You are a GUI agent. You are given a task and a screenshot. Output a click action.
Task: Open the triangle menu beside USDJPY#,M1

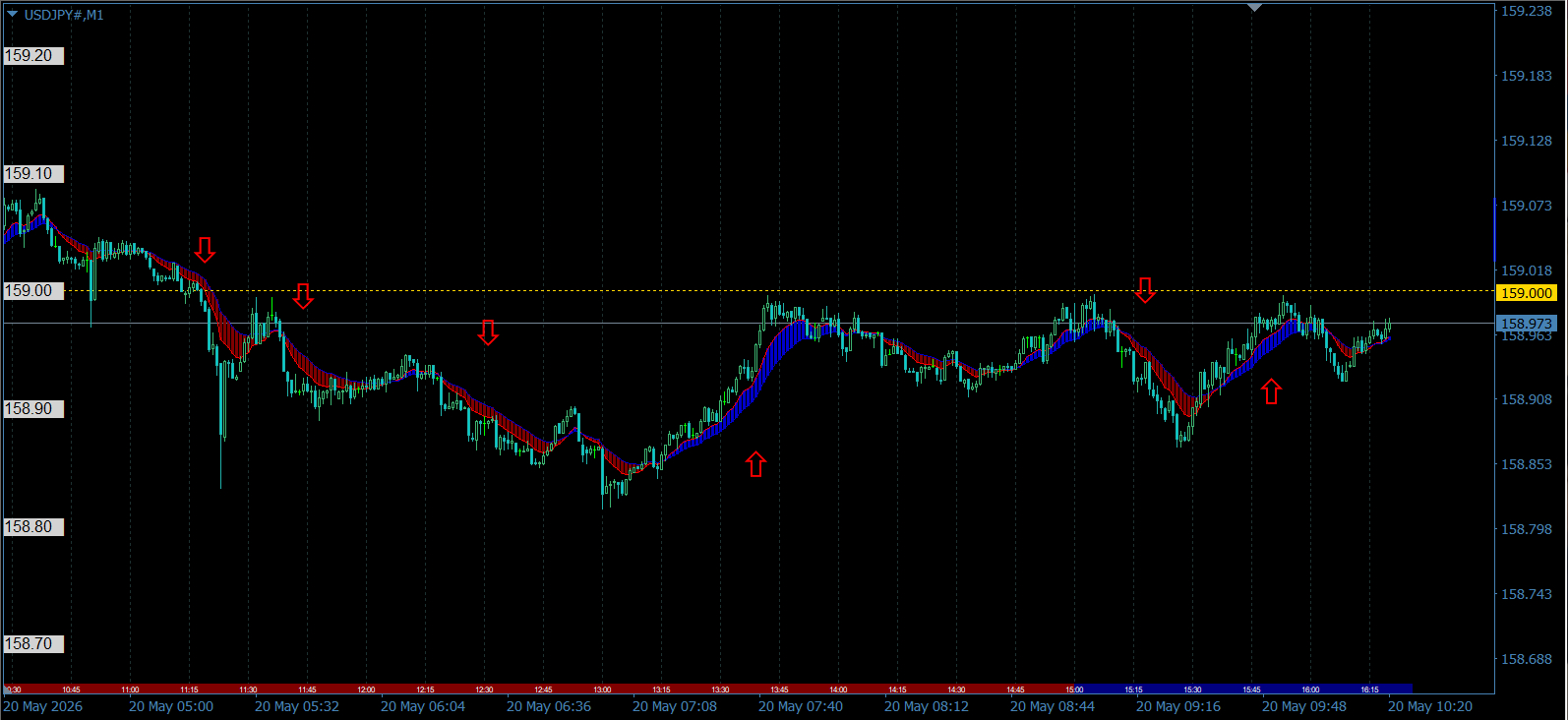pos(12,15)
